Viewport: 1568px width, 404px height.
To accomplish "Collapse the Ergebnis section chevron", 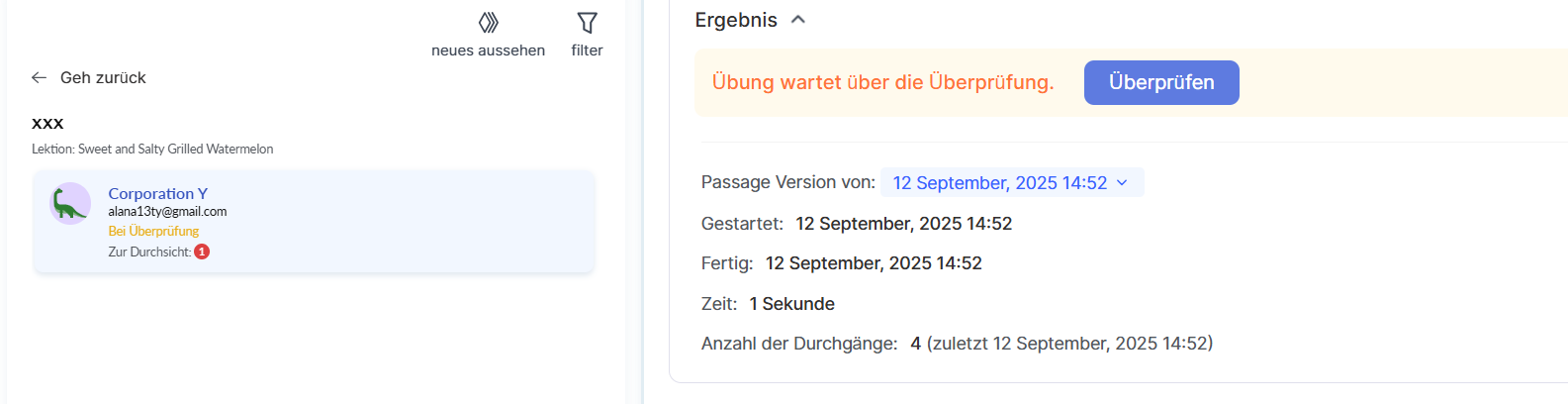I will [x=798, y=20].
